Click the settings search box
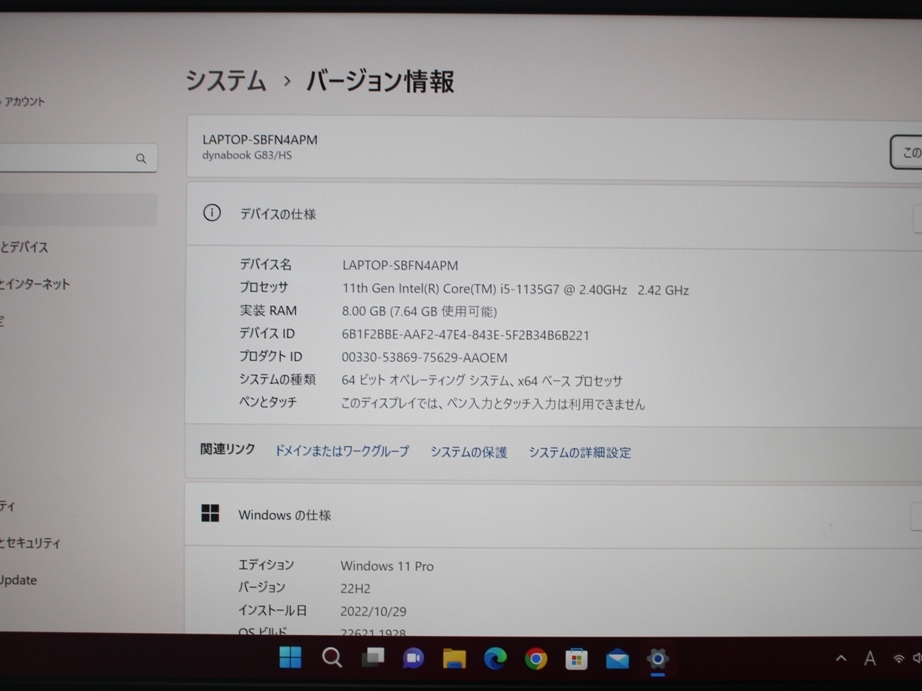 coord(78,158)
